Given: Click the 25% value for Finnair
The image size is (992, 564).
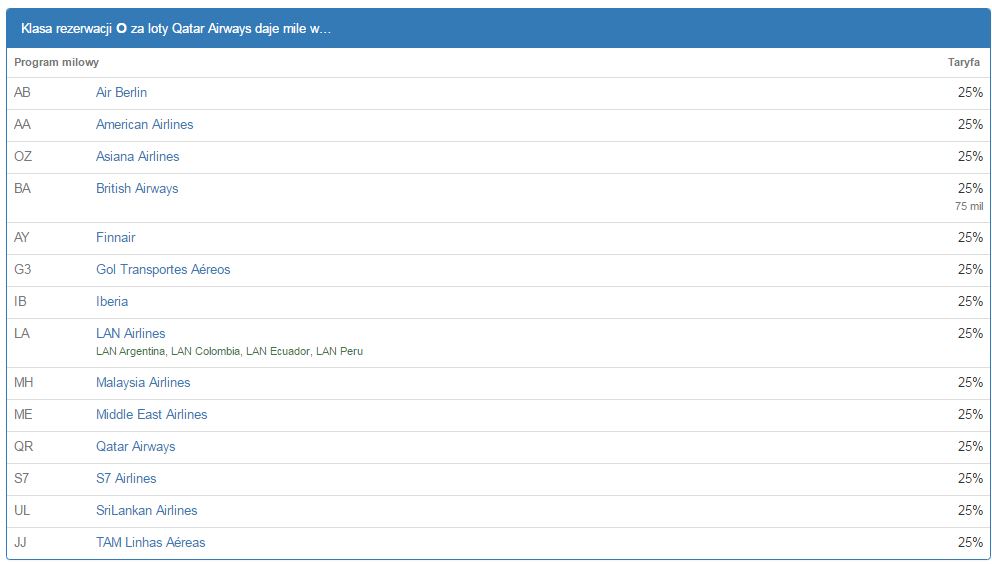Looking at the screenshot, I should (970, 237).
